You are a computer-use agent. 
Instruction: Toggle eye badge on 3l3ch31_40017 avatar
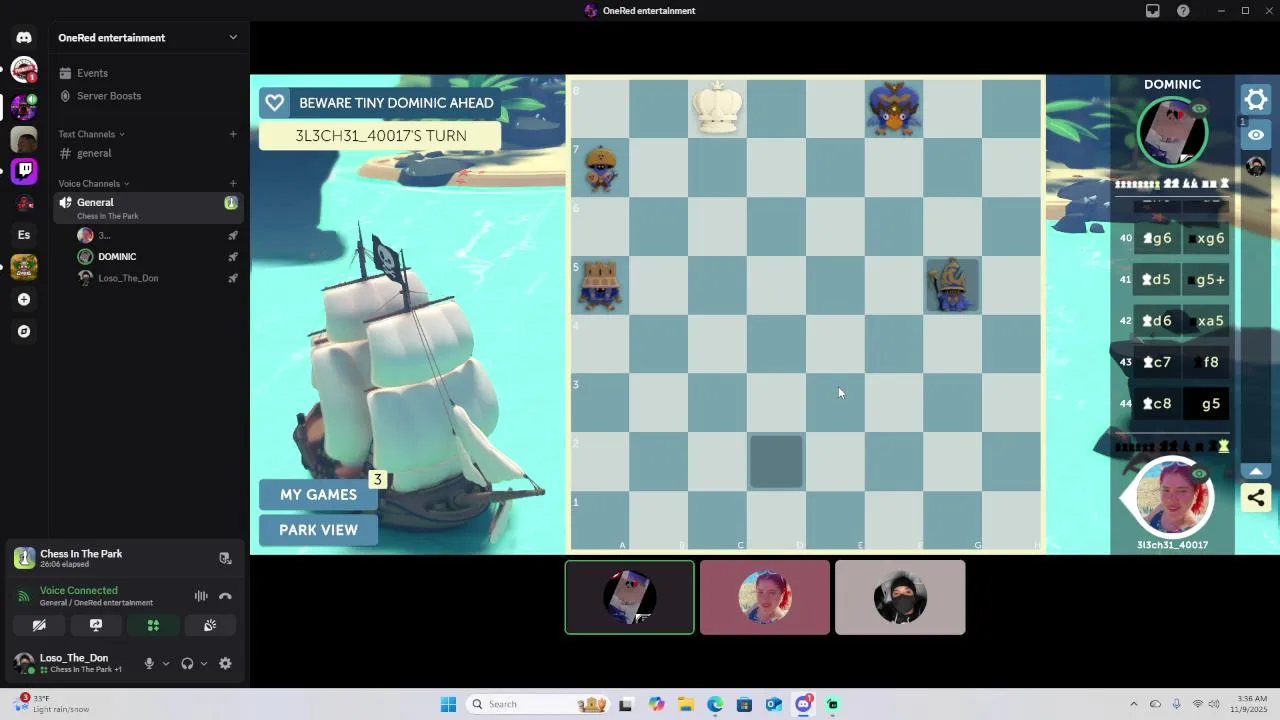coord(1199,474)
